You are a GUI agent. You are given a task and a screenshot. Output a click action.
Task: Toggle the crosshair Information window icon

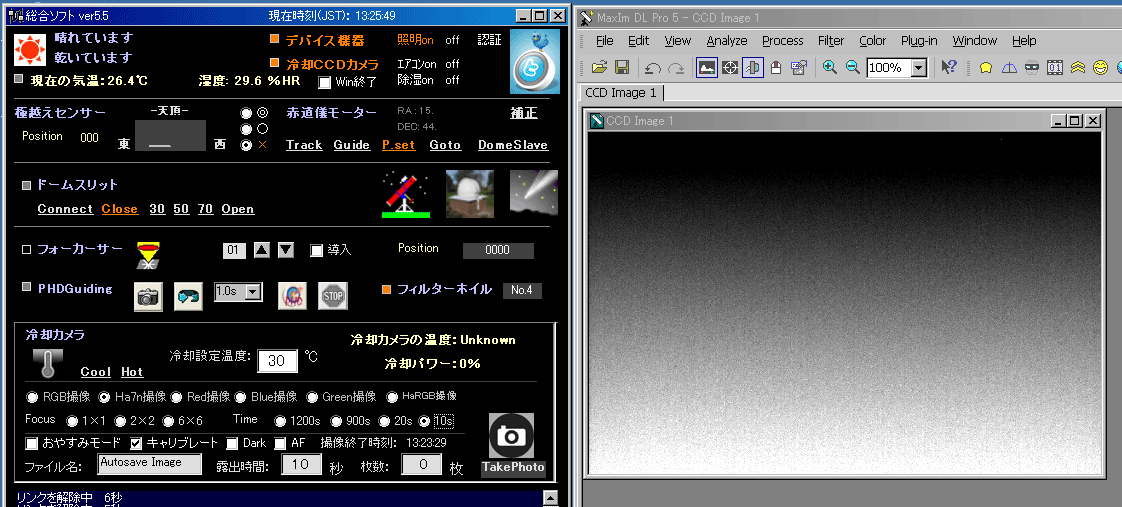pos(730,68)
